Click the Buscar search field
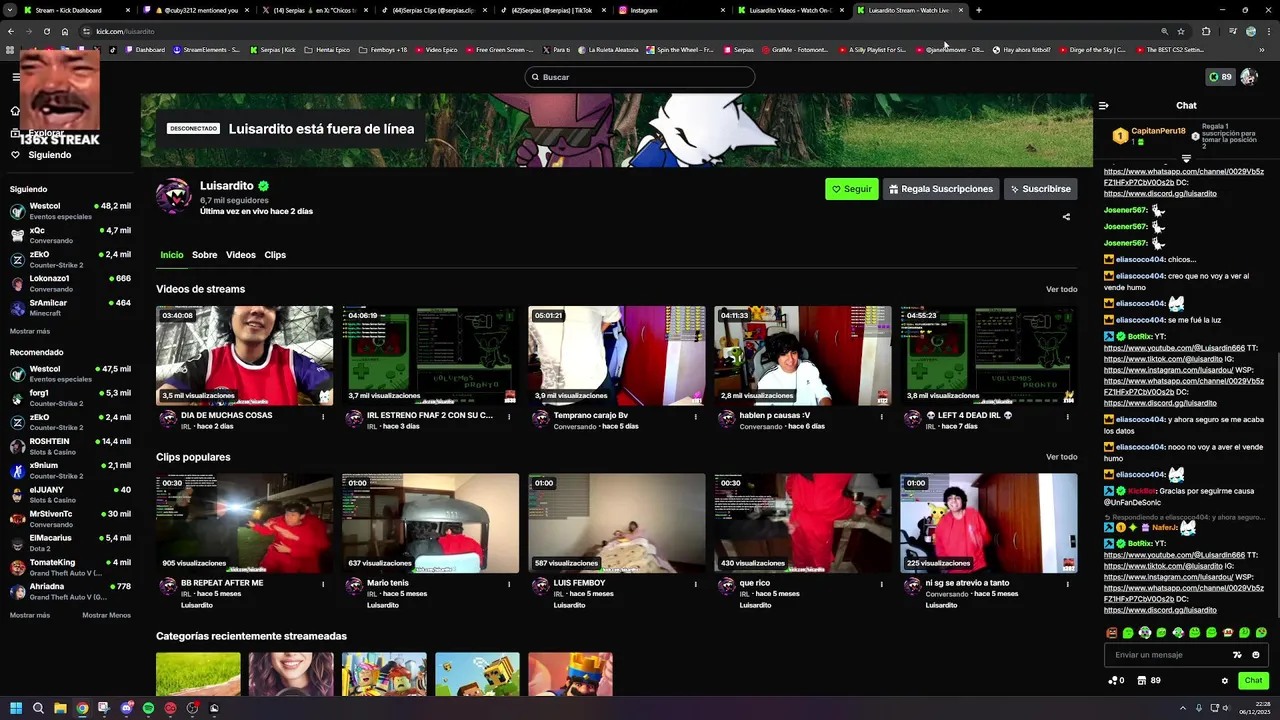The height and width of the screenshot is (720, 1280). coord(640,77)
